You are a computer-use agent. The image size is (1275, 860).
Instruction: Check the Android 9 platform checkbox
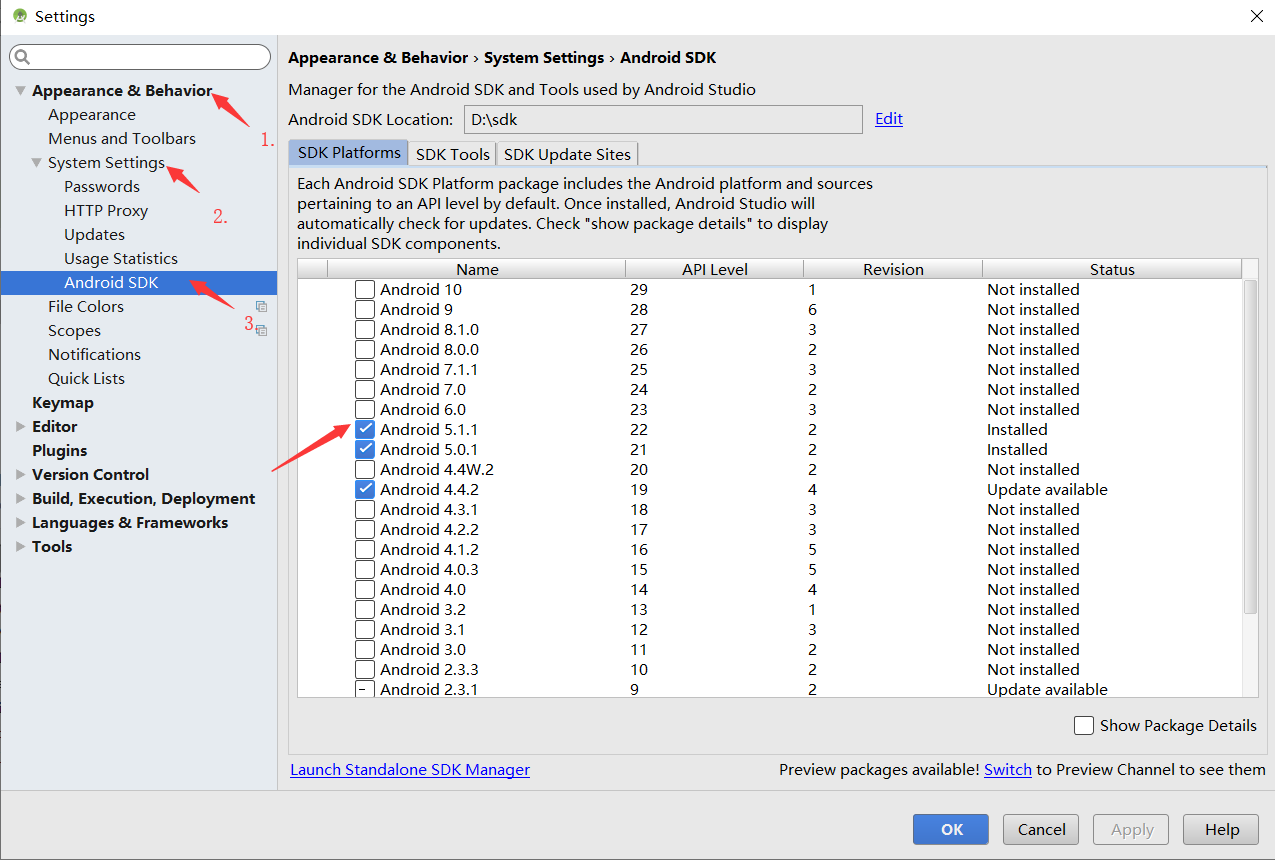tap(365, 310)
